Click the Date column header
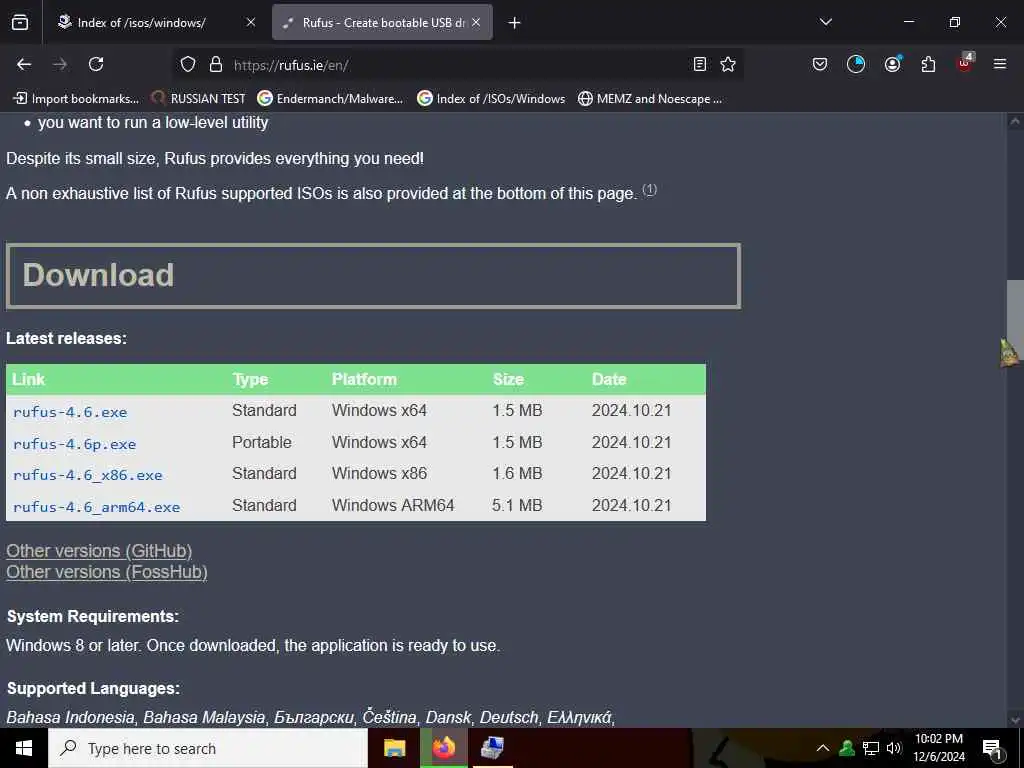 (x=609, y=379)
